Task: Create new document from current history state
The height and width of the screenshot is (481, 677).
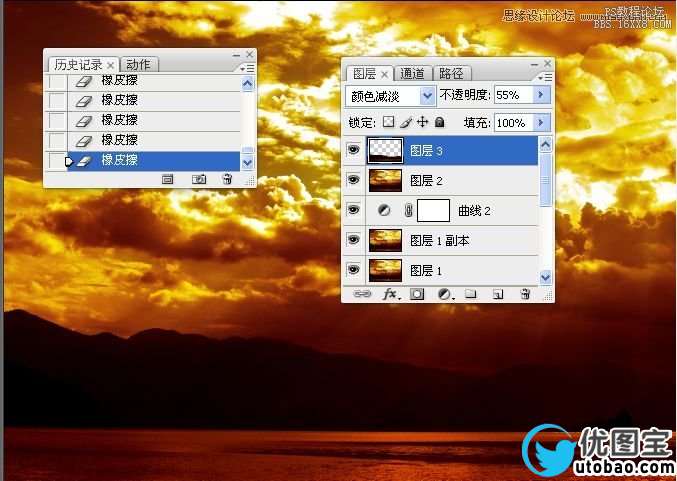Action: (x=168, y=179)
